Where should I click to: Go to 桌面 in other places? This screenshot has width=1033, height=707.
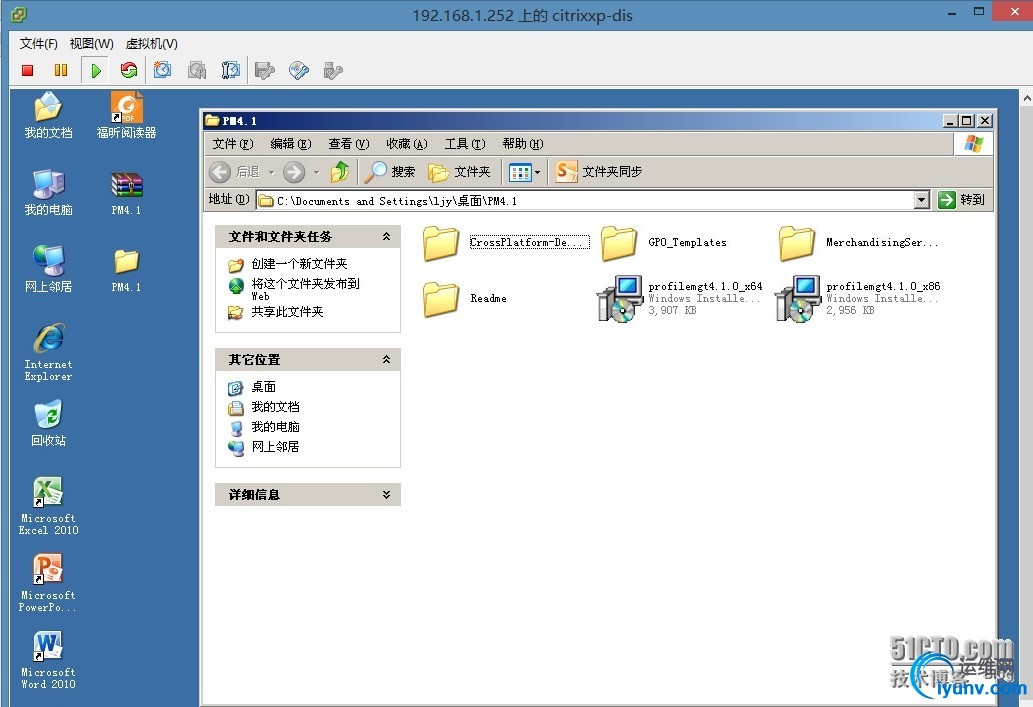[x=264, y=387]
